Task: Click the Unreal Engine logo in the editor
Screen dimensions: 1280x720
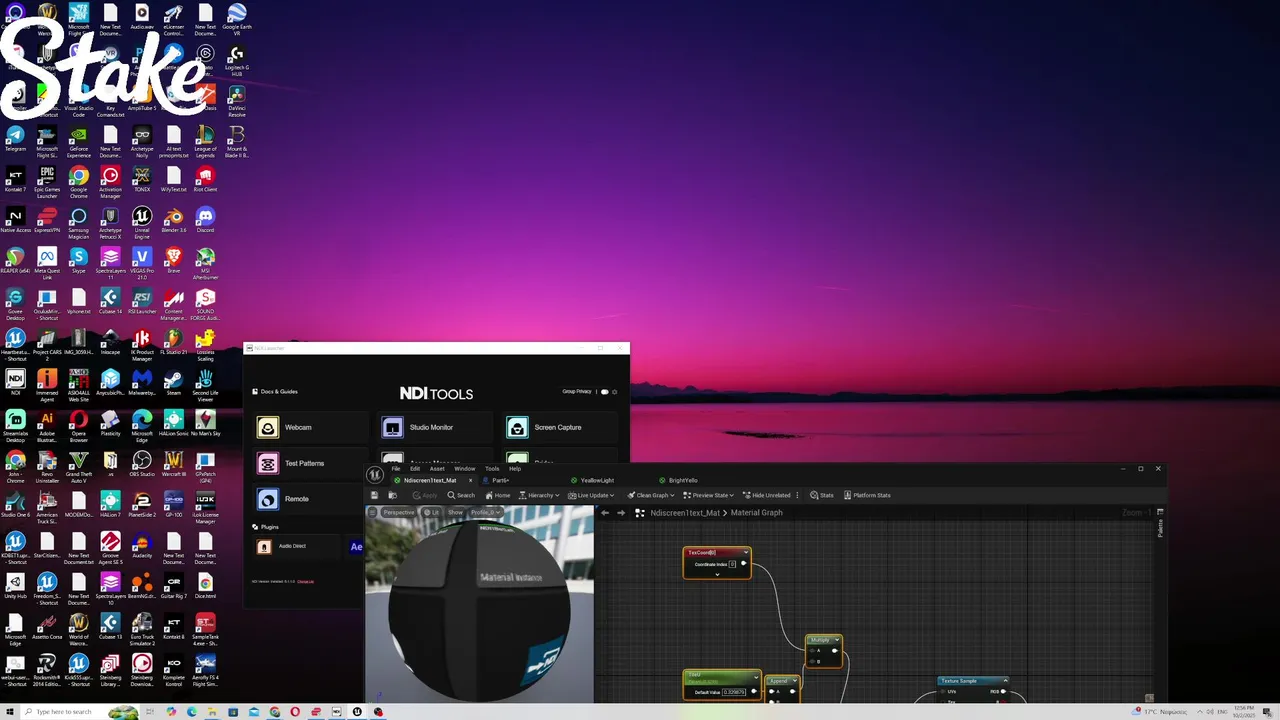Action: tap(374, 475)
